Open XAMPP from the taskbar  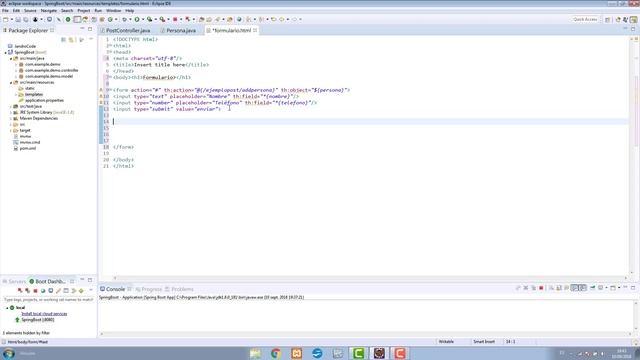click(297, 353)
